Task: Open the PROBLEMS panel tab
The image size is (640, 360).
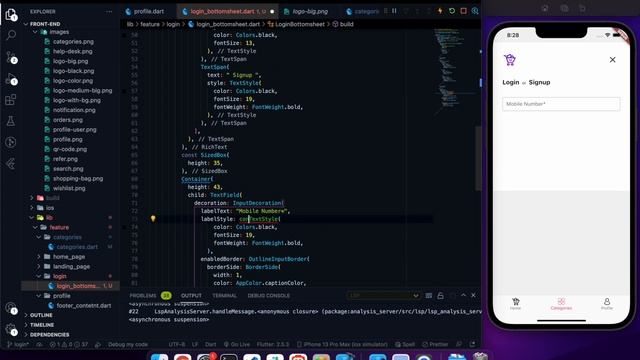Action: (143, 296)
